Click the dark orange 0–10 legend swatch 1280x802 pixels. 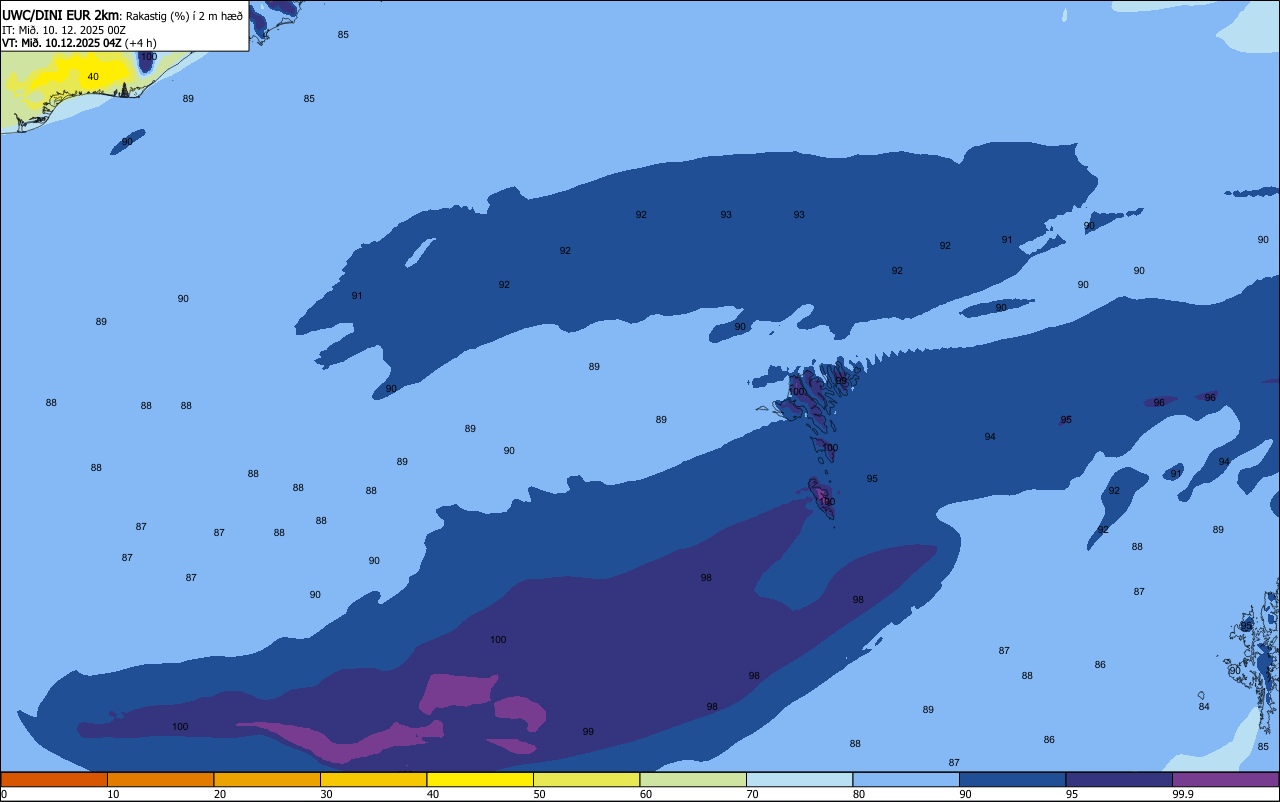pyautogui.click(x=54, y=779)
